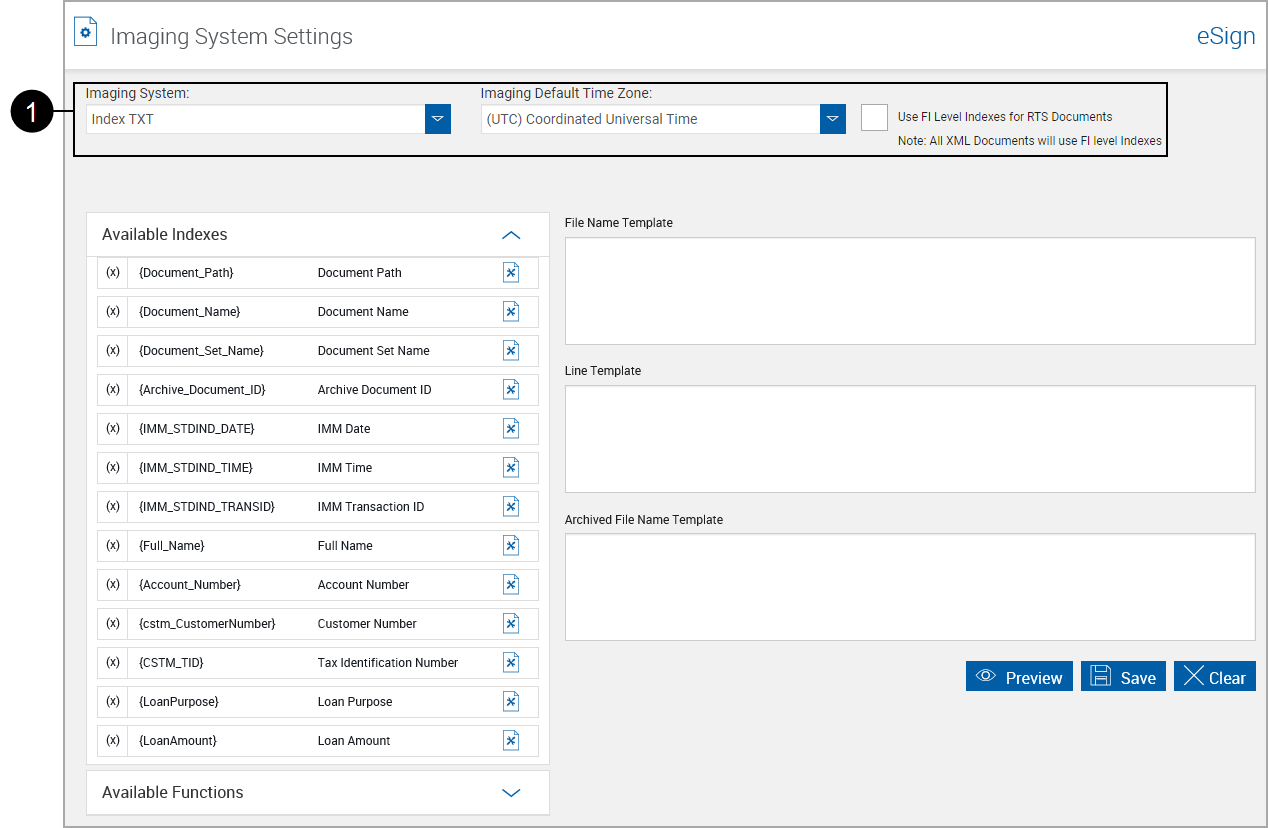Open the Imaging Default Time Zone dropdown
The image size is (1268, 828).
[832, 118]
